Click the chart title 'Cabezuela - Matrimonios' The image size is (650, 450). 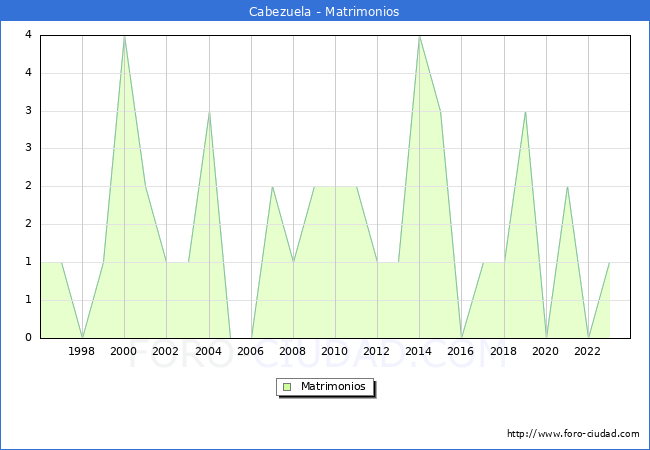click(x=324, y=12)
